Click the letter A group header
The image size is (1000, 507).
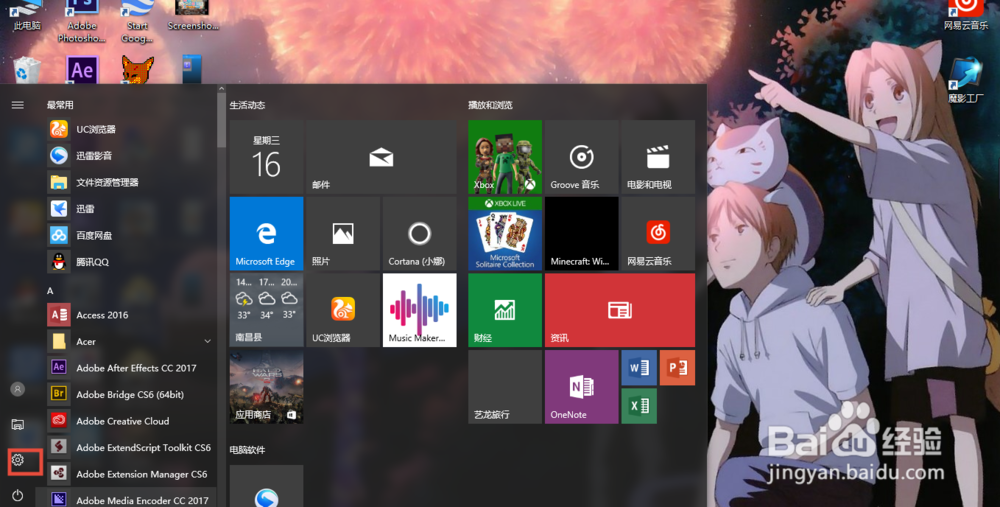pos(50,291)
